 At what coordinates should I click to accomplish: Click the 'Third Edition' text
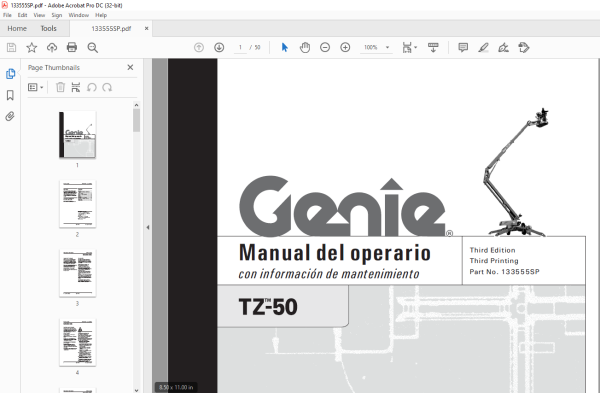pyautogui.click(x=492, y=250)
